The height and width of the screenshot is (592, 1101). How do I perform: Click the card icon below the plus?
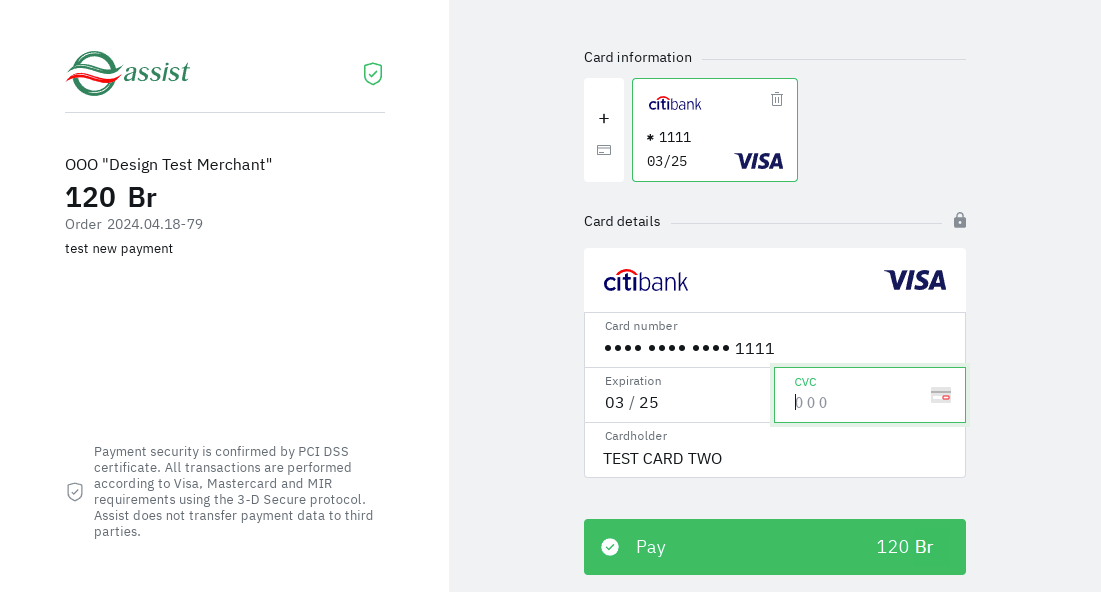[x=604, y=150]
